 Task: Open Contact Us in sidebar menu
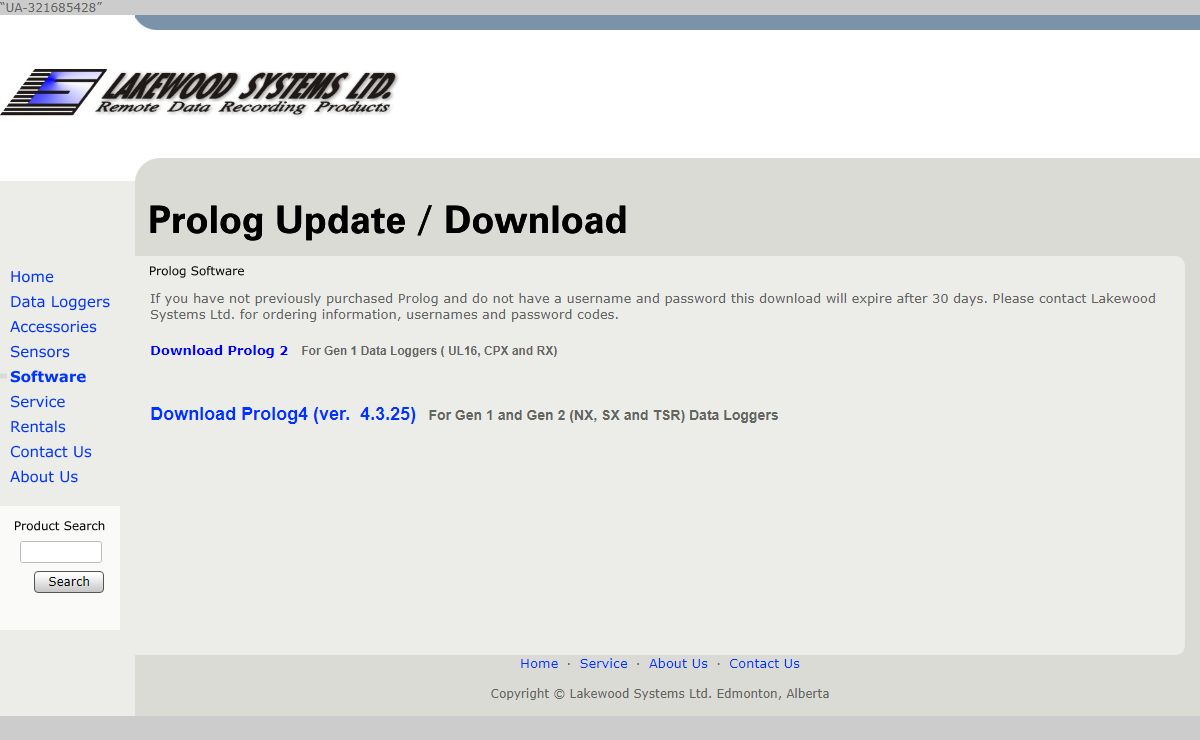(51, 452)
